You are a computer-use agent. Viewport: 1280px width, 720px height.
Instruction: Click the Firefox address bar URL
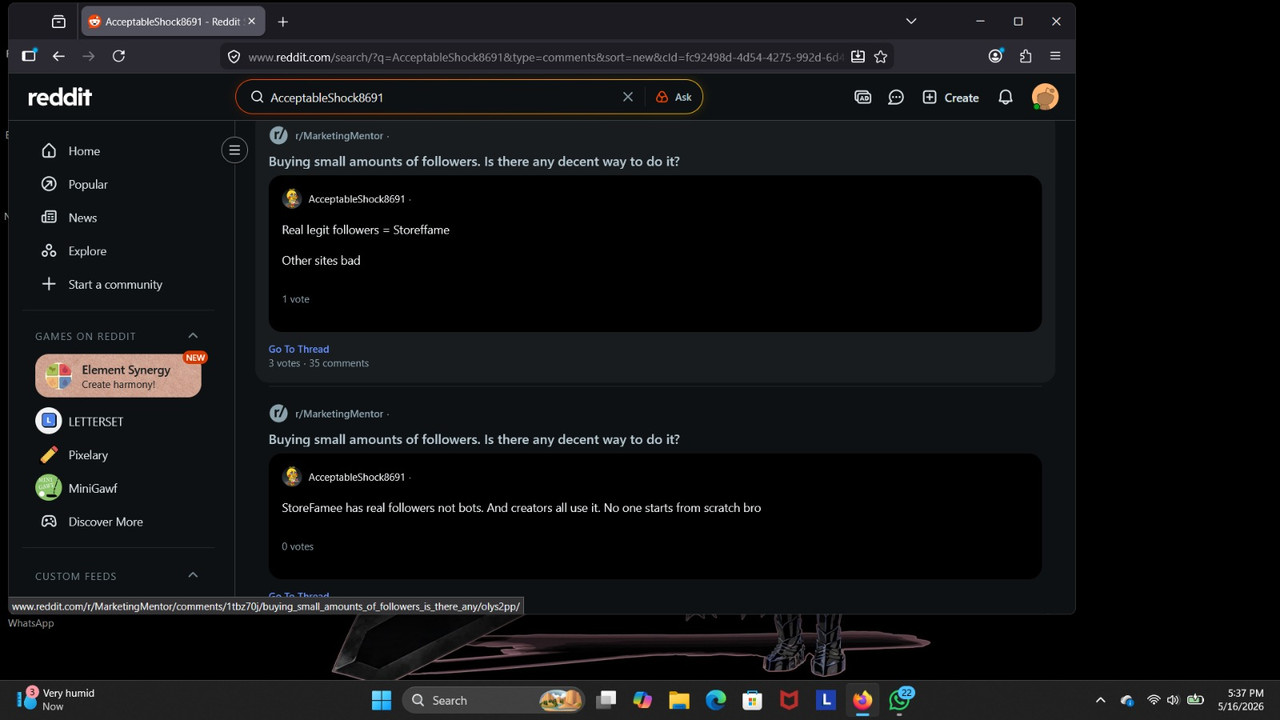(545, 57)
